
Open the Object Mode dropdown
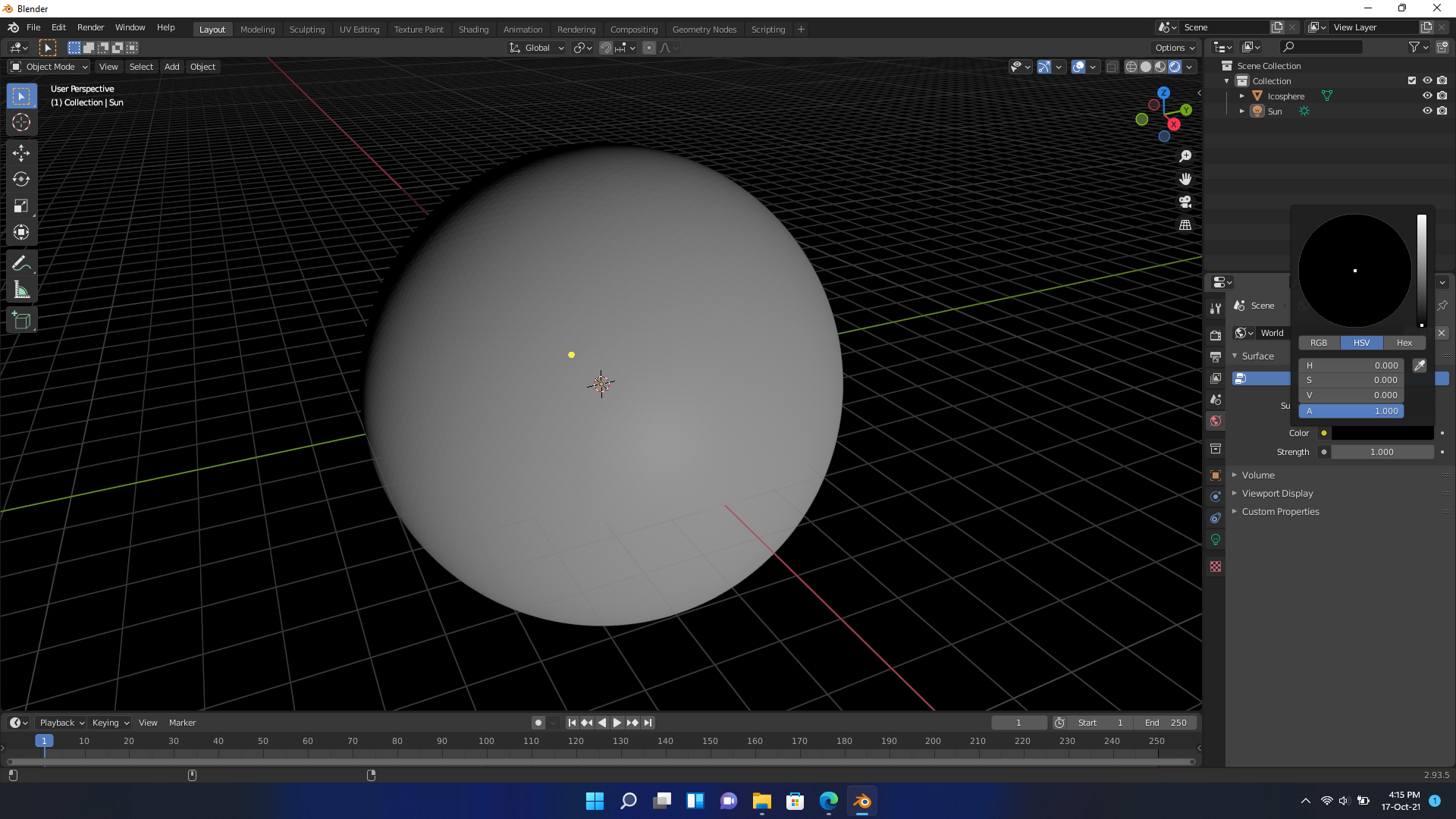pyautogui.click(x=49, y=67)
